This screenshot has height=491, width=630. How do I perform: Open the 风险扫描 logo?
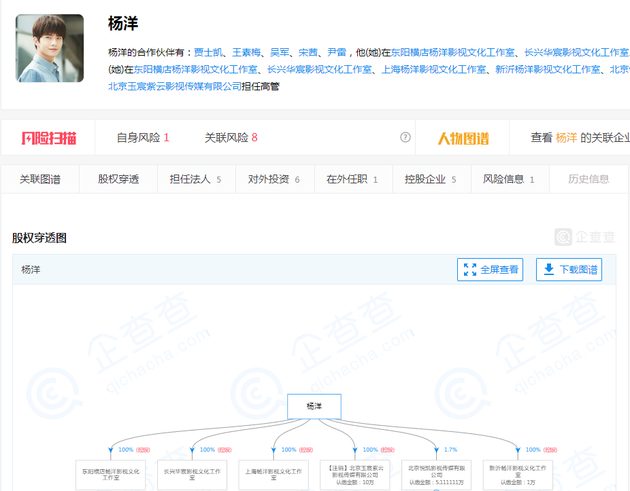(x=49, y=137)
